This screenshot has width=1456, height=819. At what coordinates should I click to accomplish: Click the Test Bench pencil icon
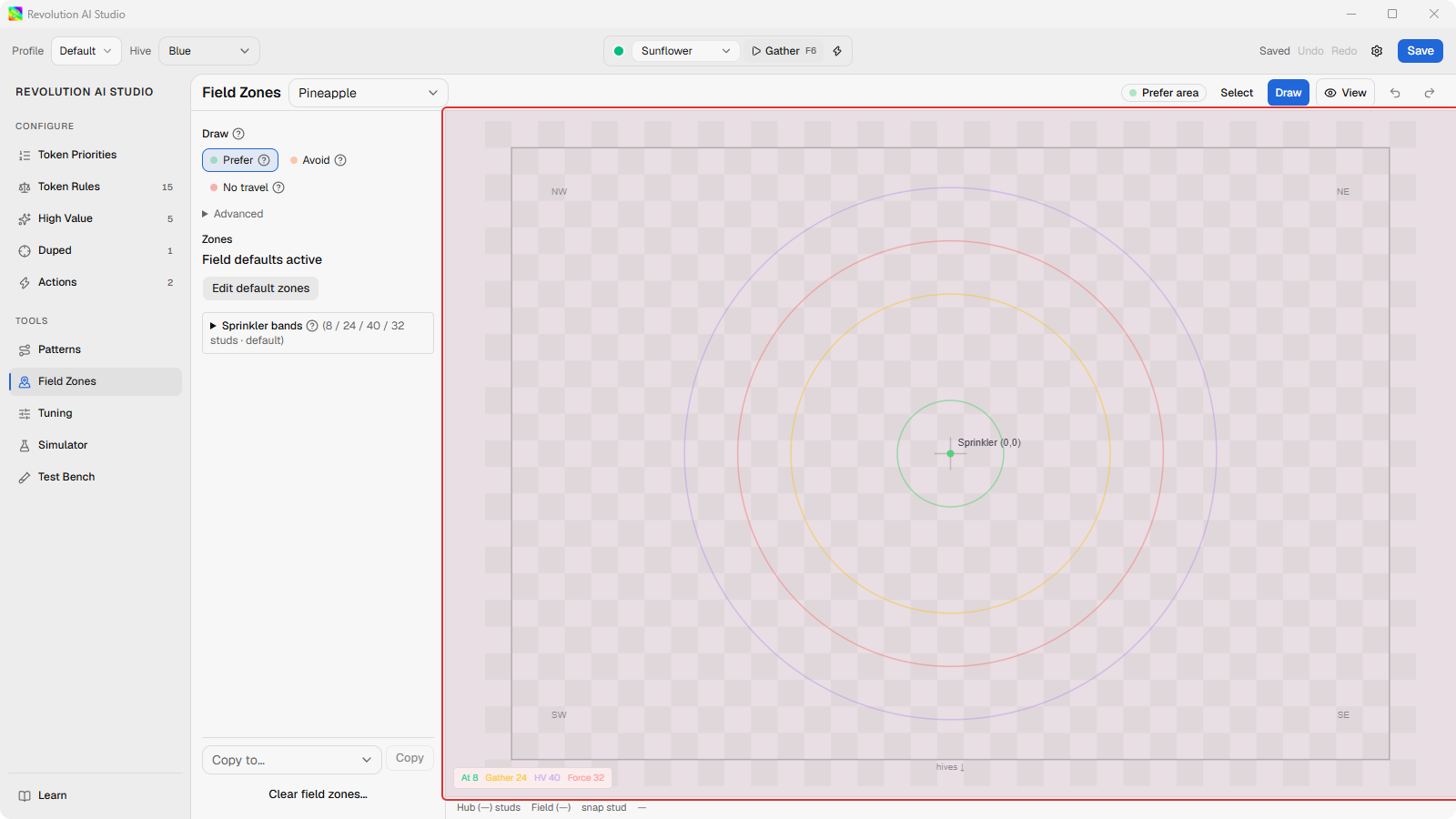click(25, 478)
